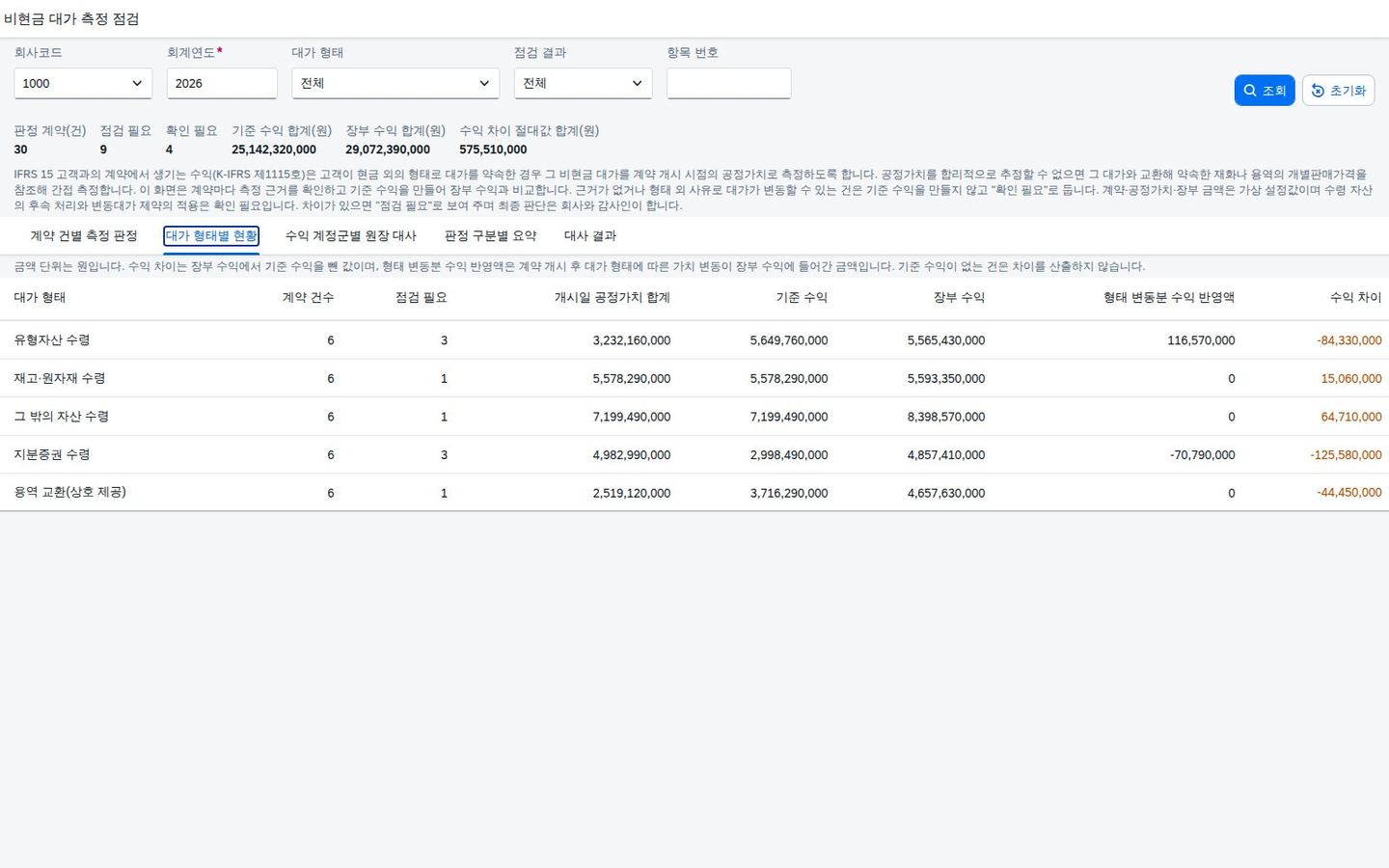Click the 초기화 reset button
The width and height of the screenshot is (1389, 868).
1338,91
